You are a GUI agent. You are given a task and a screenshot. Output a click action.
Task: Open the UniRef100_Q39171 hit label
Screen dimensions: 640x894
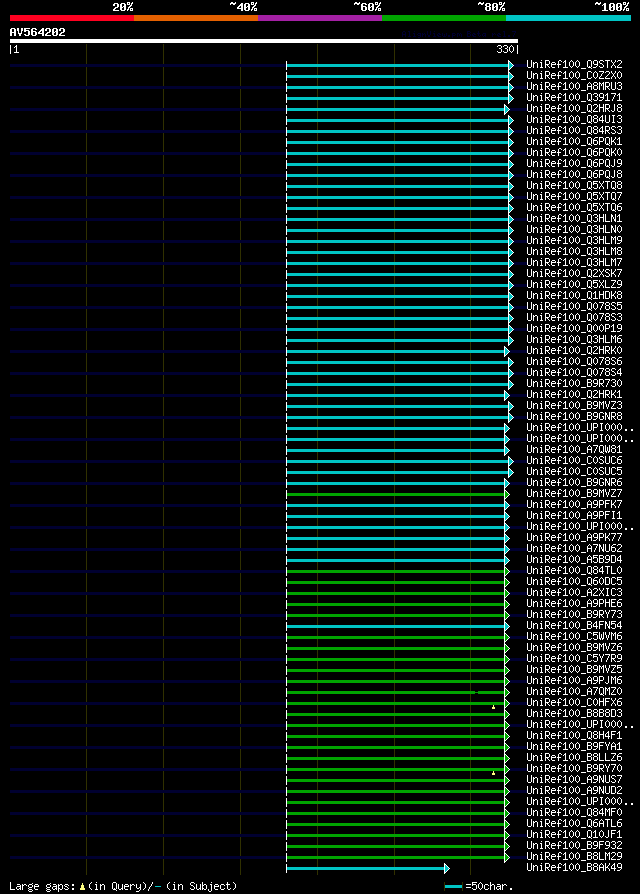click(x=574, y=97)
